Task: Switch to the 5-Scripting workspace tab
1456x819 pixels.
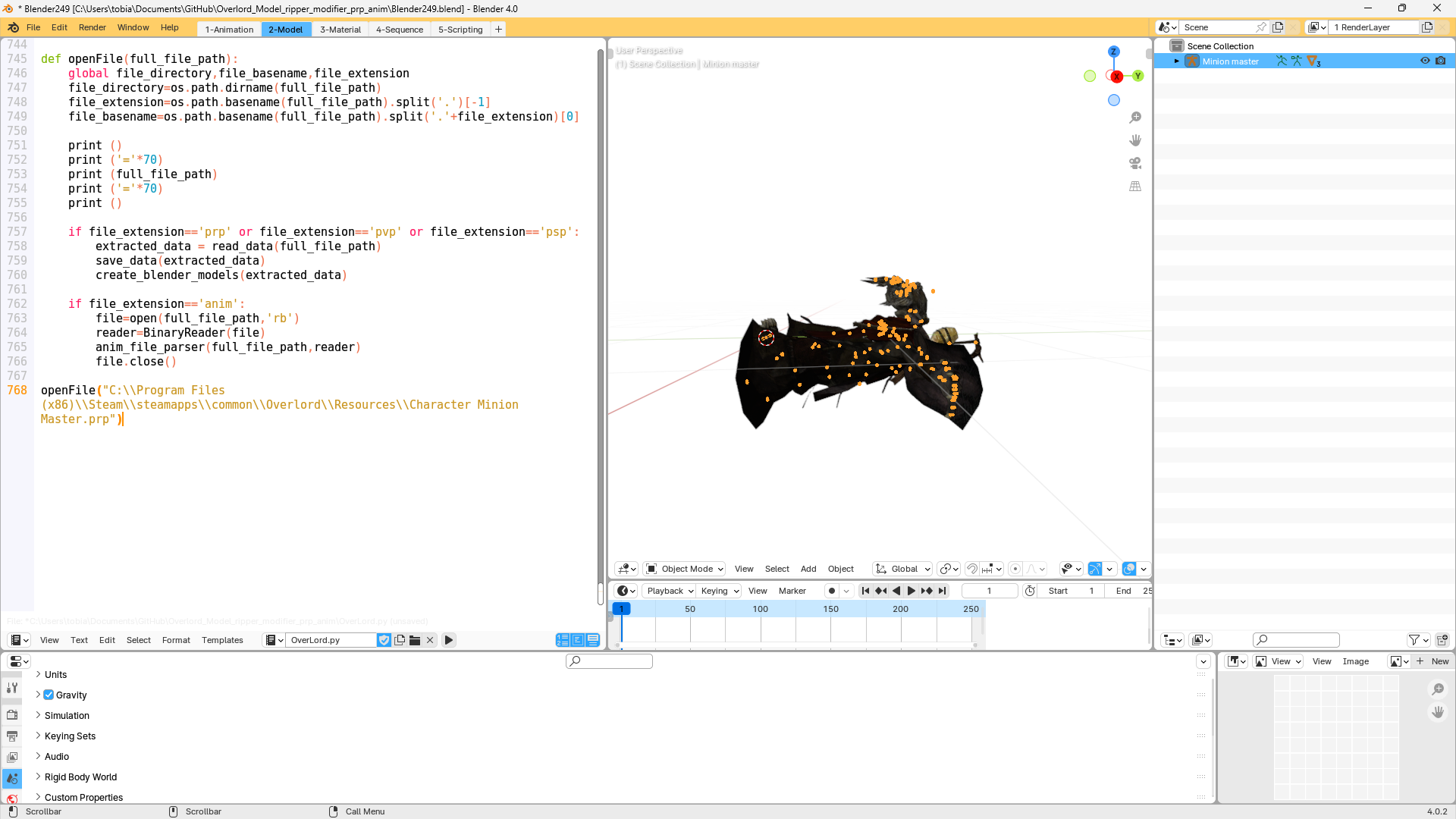Action: click(460, 30)
